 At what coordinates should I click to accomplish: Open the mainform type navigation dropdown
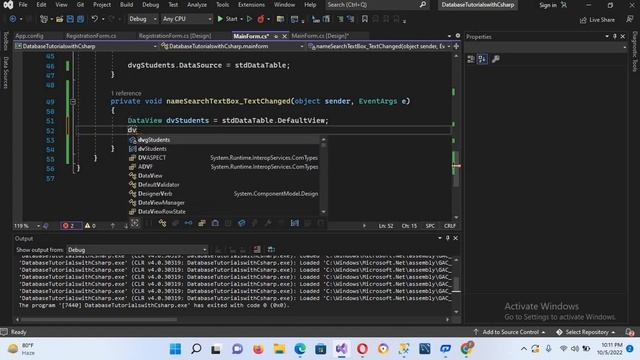click(x=232, y=47)
